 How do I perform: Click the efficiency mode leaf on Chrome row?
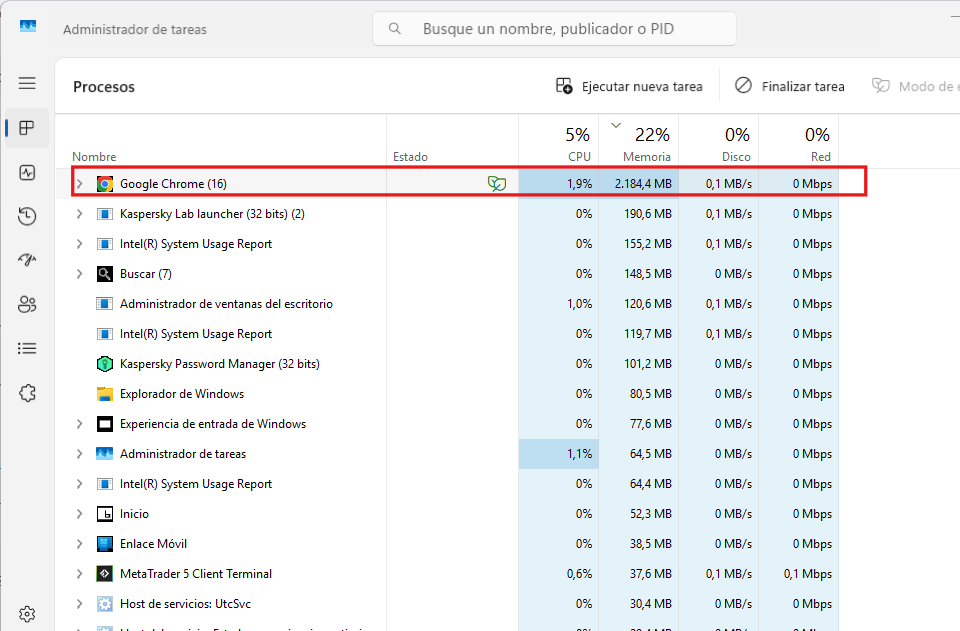[497, 184]
